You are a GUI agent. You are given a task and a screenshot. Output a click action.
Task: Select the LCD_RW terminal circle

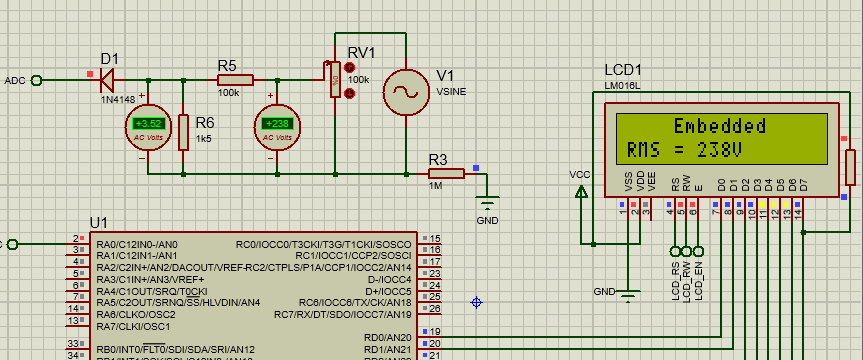pos(686,252)
